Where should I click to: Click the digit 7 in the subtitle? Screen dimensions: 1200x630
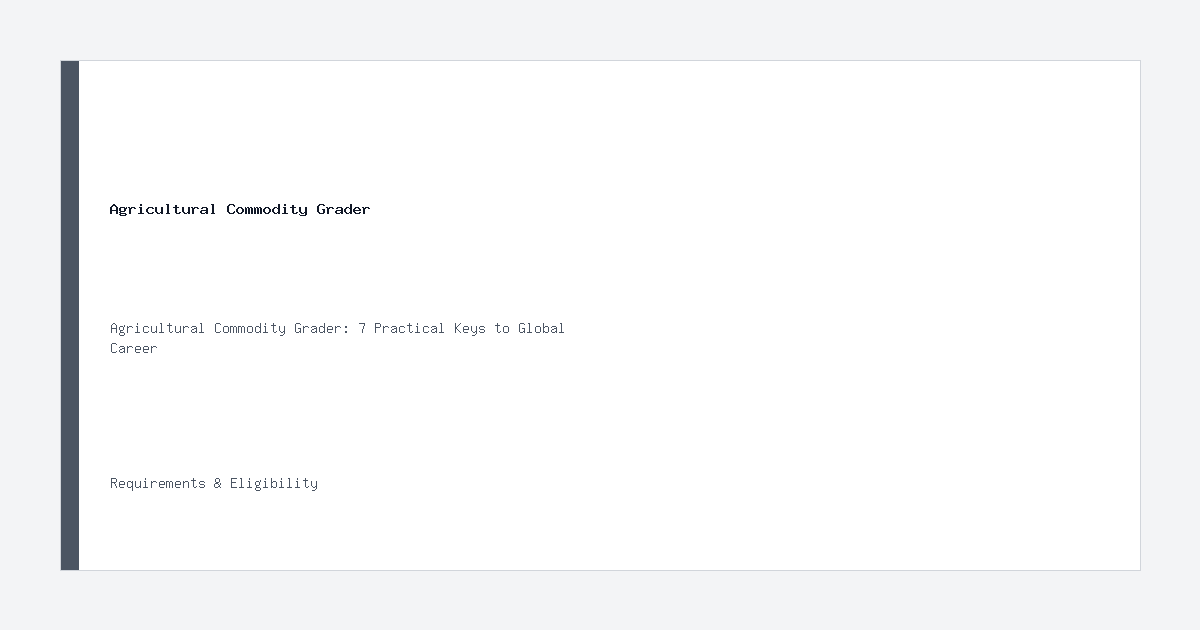[x=362, y=328]
